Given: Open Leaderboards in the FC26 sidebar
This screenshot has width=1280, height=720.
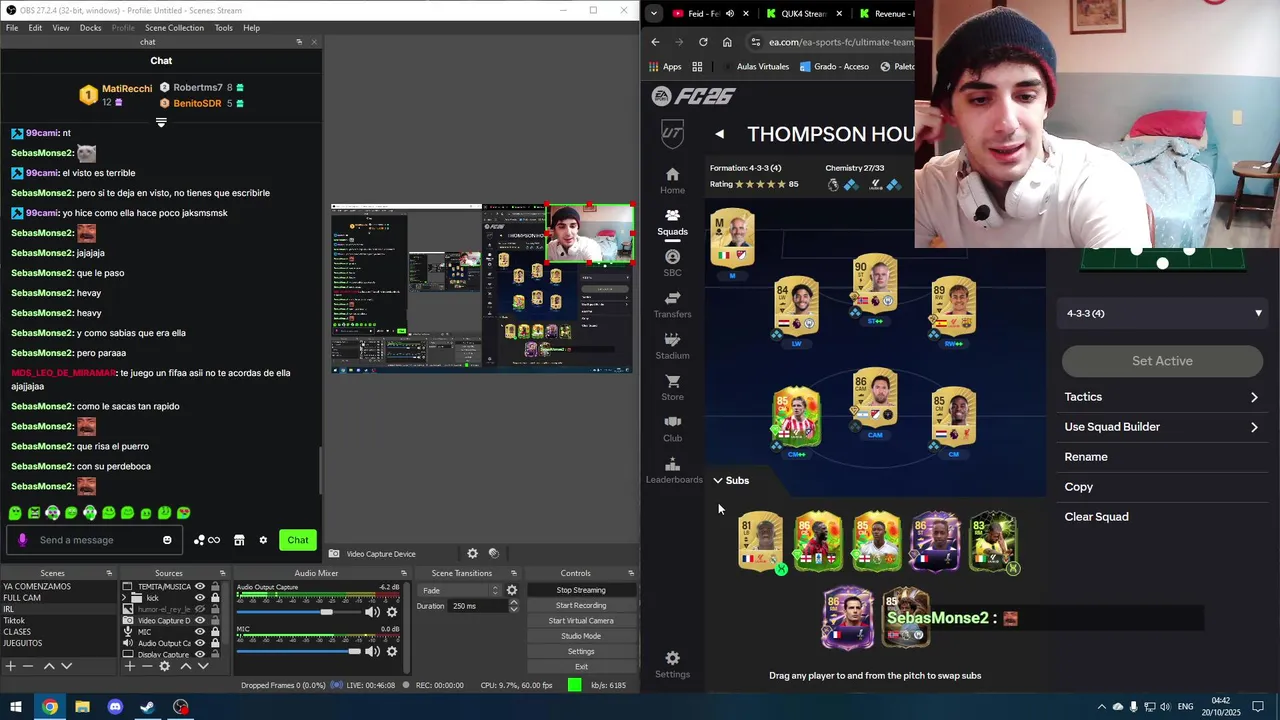Looking at the screenshot, I should pos(673,471).
